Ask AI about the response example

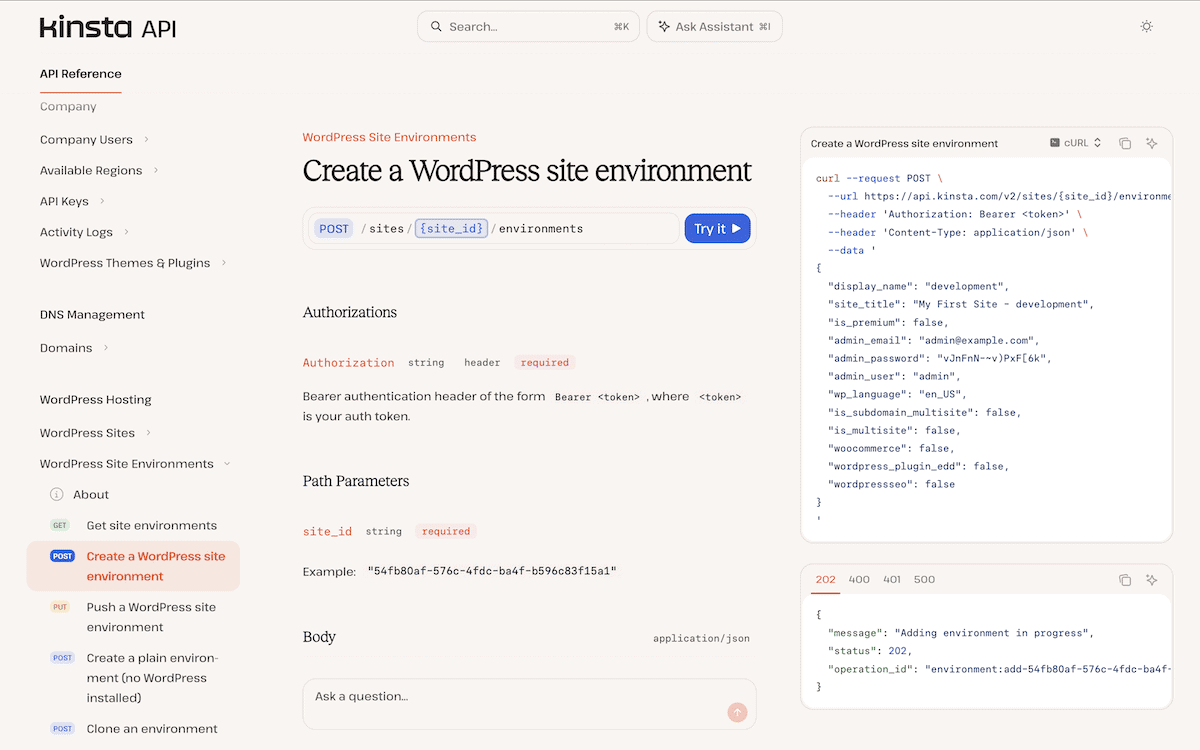[1152, 579]
